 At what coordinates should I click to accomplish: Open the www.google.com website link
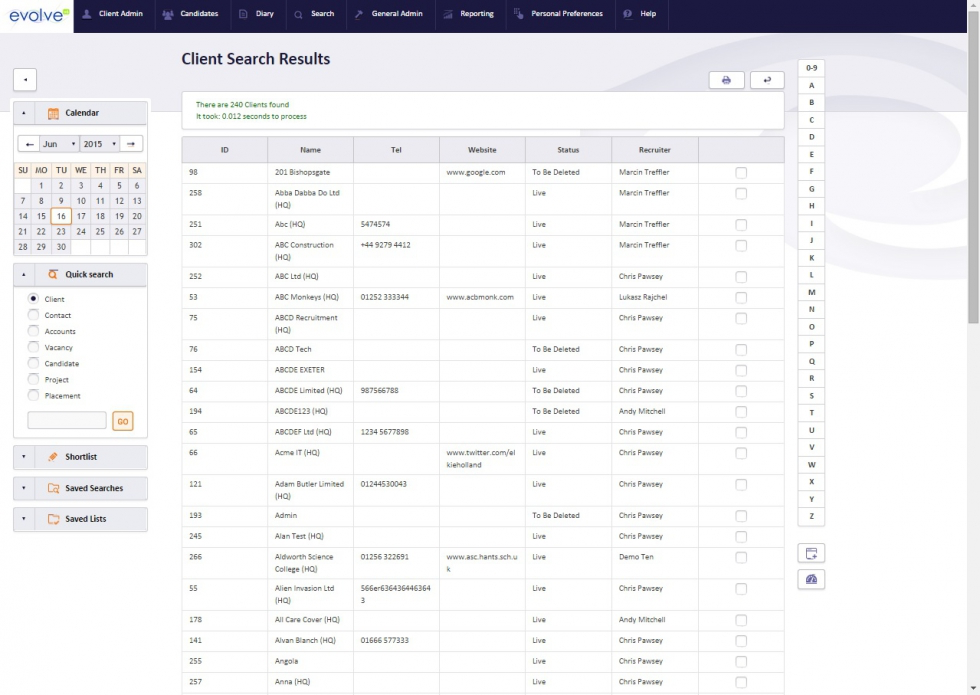pos(474,171)
